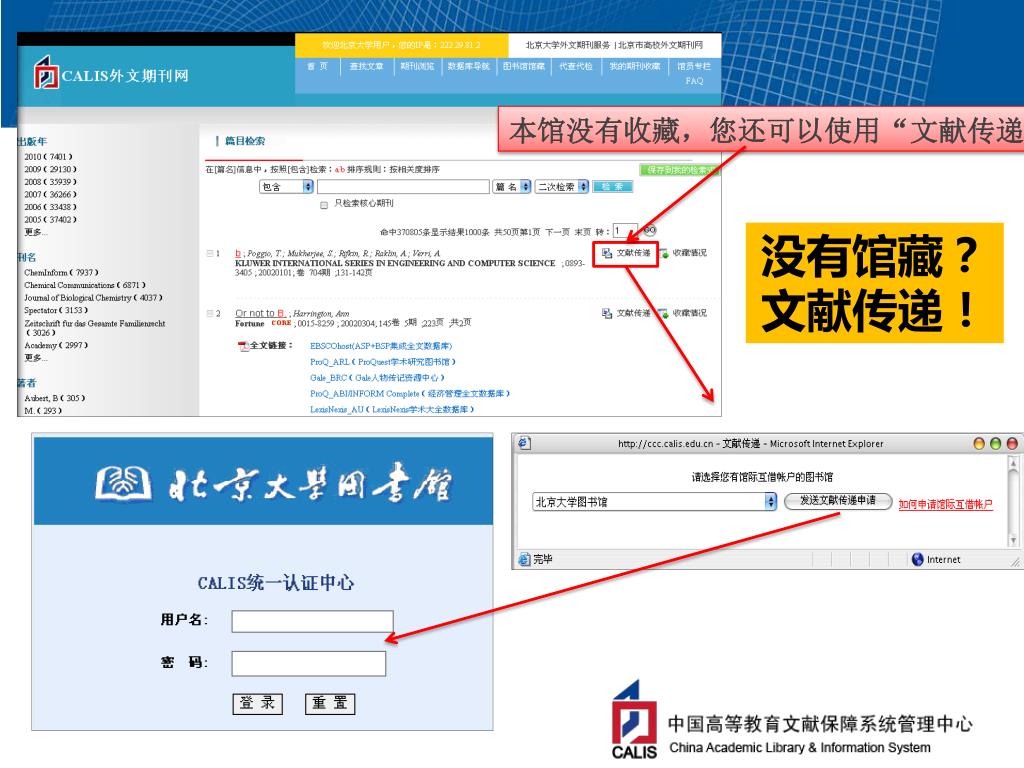
Task: Expand 更多 under the 出版年 list
Action: [35, 232]
